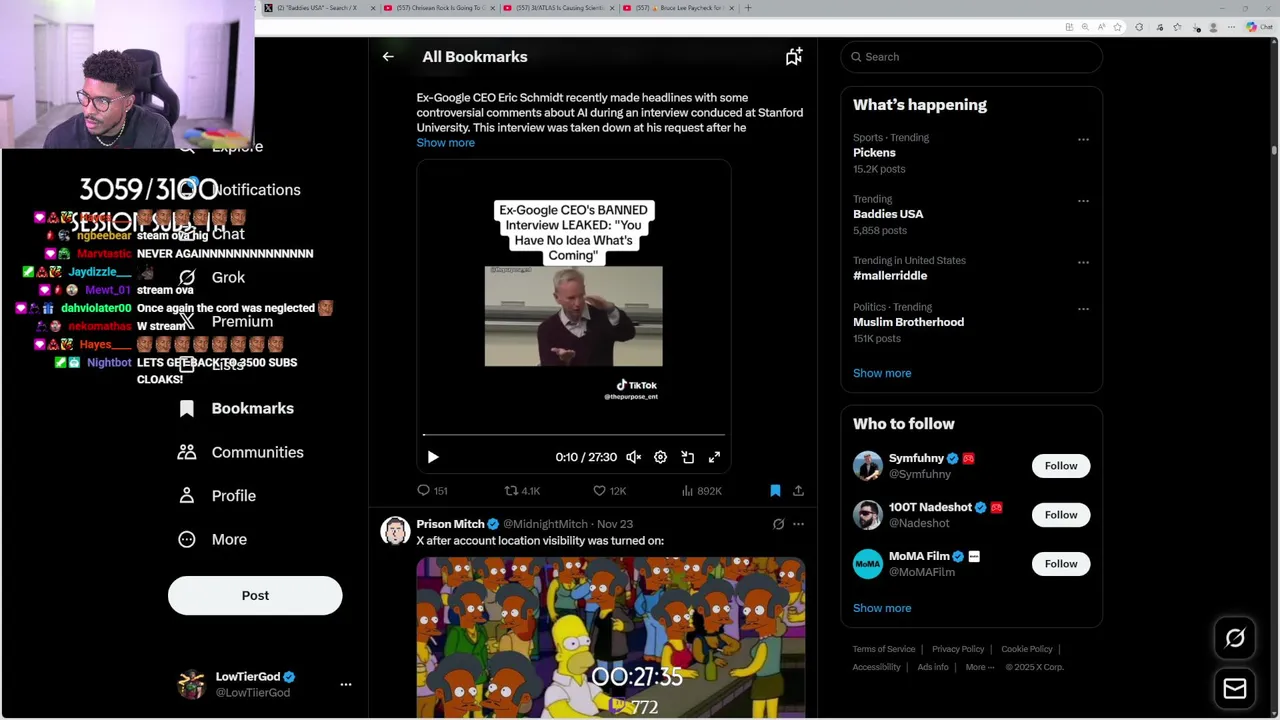This screenshot has width=1280, height=720.
Task: View analytics showing 892K views
Action: (x=701, y=491)
